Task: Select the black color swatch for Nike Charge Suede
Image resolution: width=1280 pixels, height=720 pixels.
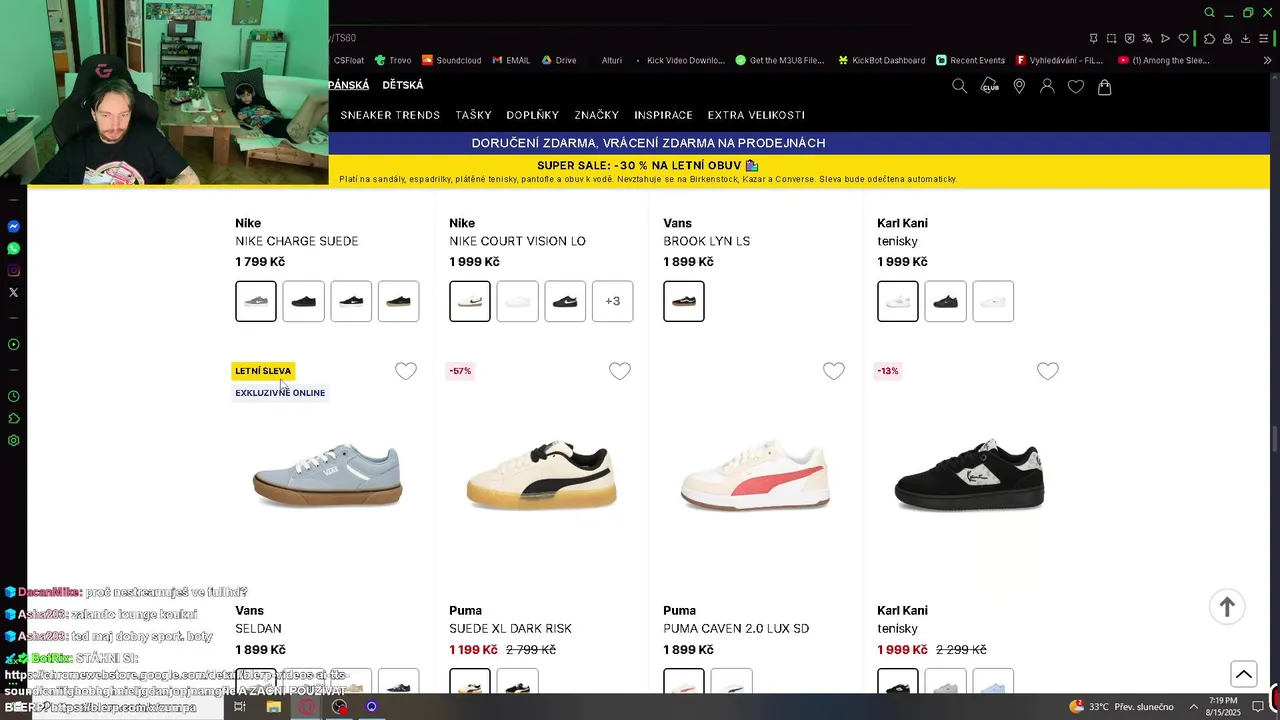Action: [304, 301]
